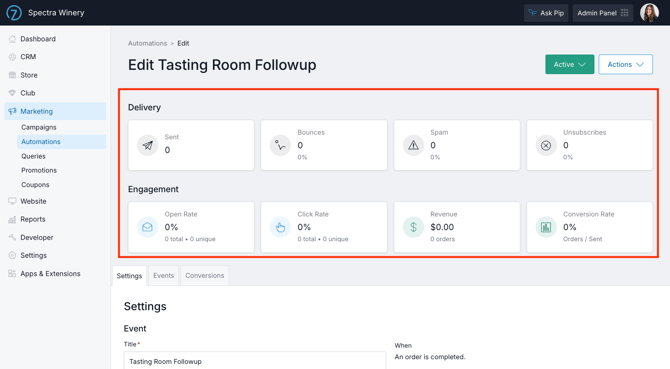
Task: Click the "Orders / Sent" label
Action: click(582, 239)
